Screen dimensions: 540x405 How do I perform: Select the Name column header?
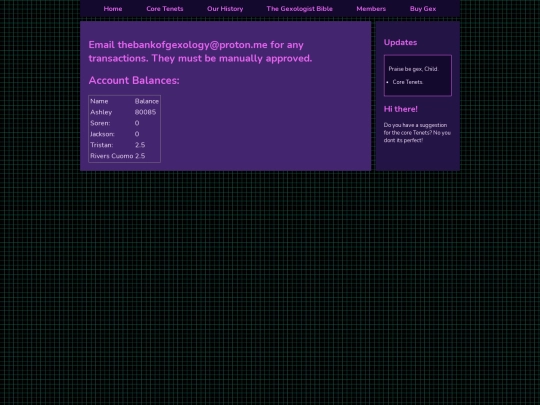pyautogui.click(x=99, y=101)
